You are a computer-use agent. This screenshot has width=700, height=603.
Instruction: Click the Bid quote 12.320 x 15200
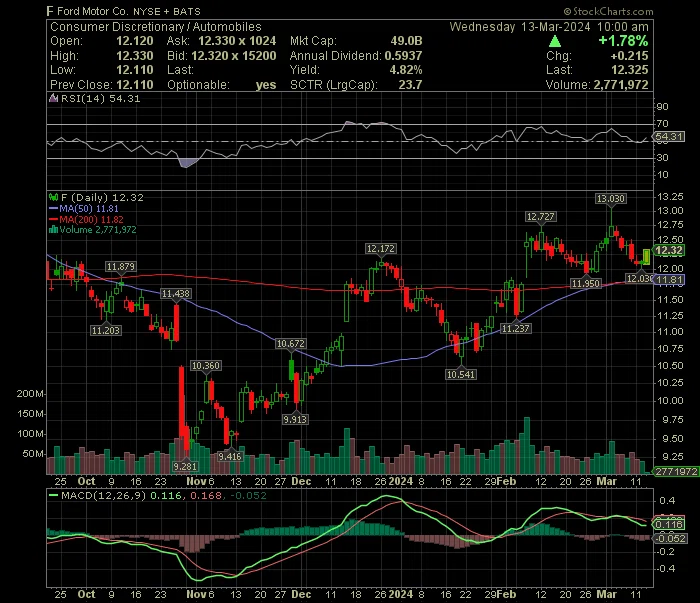(234, 56)
